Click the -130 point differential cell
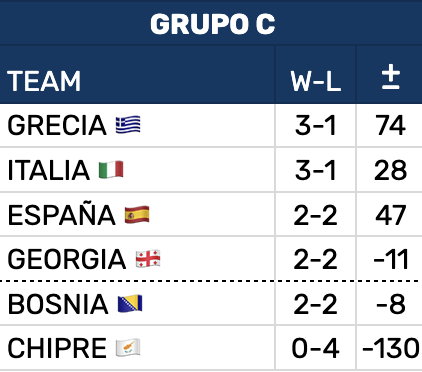This screenshot has width=422, height=372. pyautogui.click(x=390, y=348)
